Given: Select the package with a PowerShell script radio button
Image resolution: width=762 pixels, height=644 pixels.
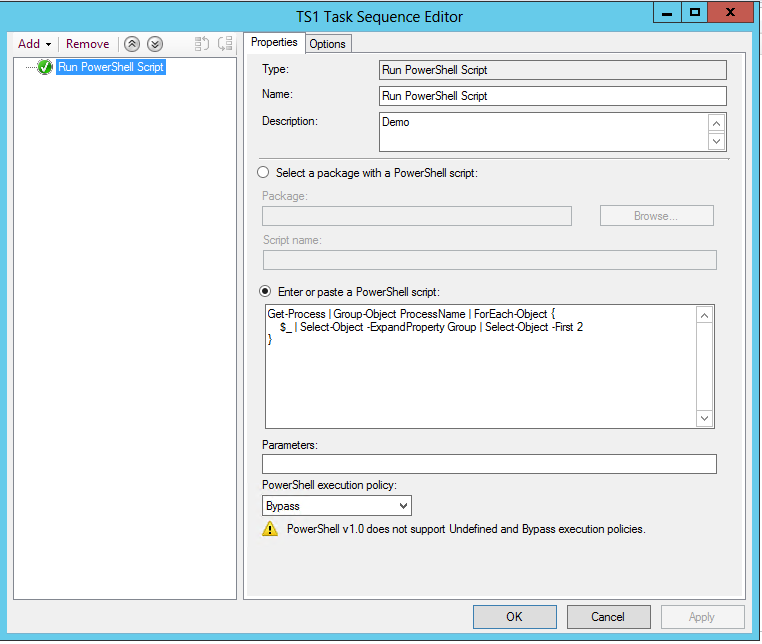Looking at the screenshot, I should coord(263,173).
